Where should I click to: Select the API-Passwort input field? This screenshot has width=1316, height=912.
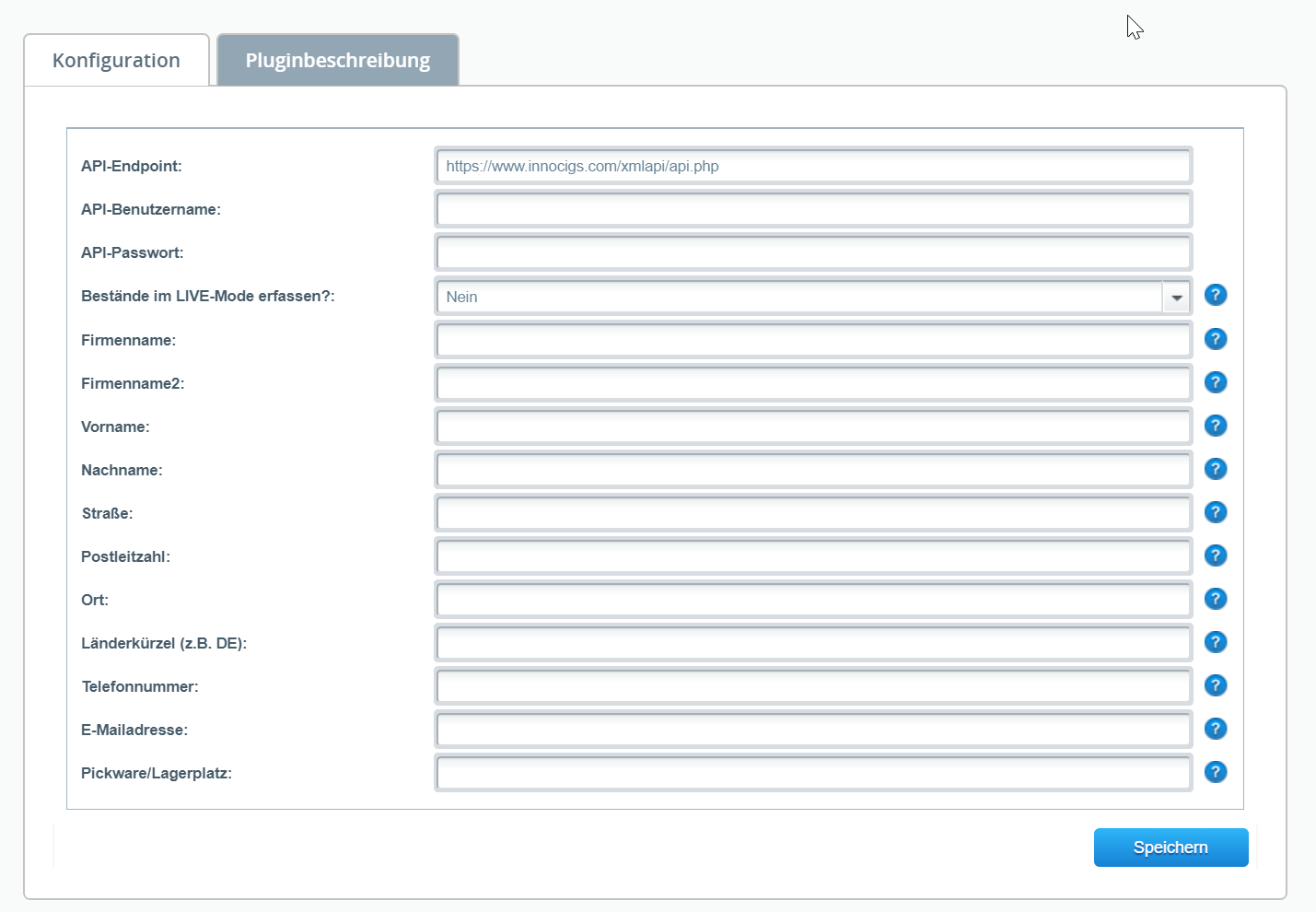[813, 252]
